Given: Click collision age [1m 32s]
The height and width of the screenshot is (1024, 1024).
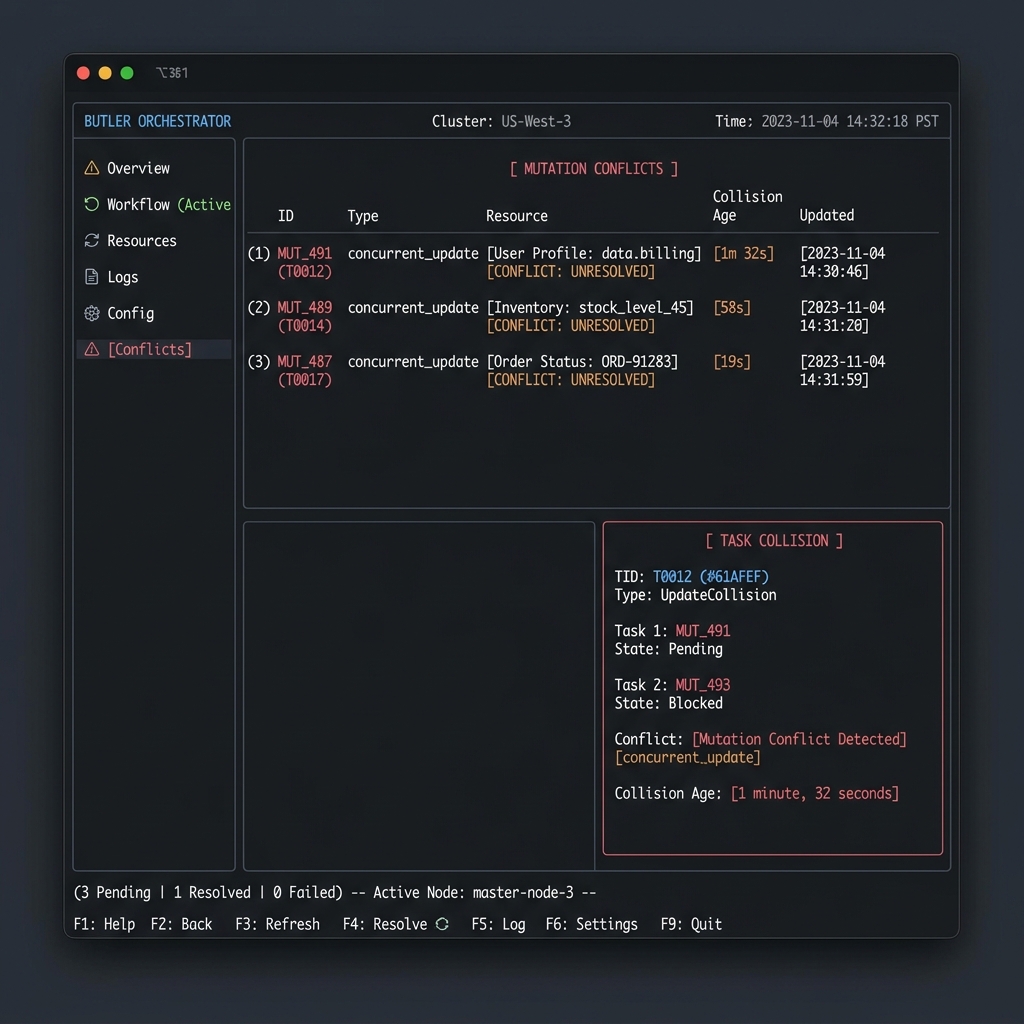Looking at the screenshot, I should click(x=743, y=253).
